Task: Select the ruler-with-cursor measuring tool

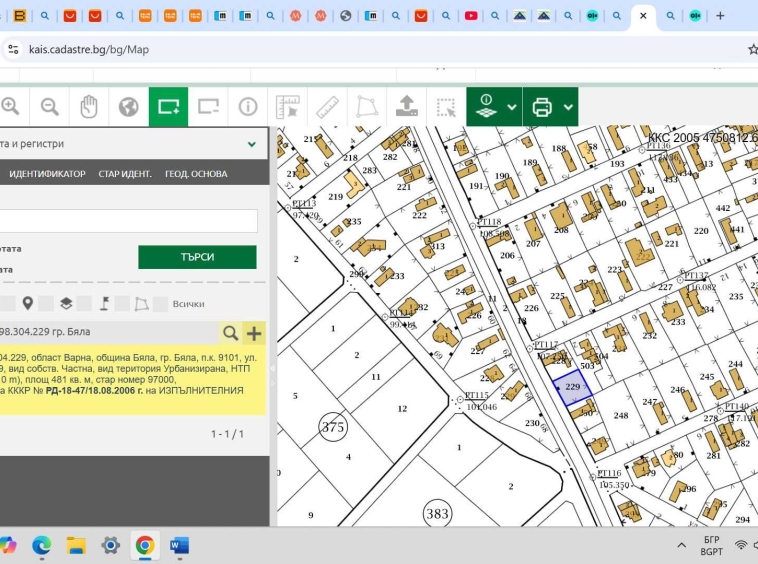Action: (x=288, y=107)
